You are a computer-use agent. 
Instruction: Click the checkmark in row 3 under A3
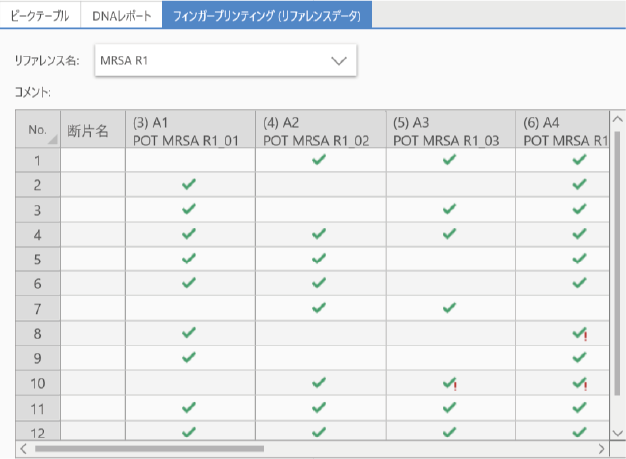pyautogui.click(x=449, y=209)
